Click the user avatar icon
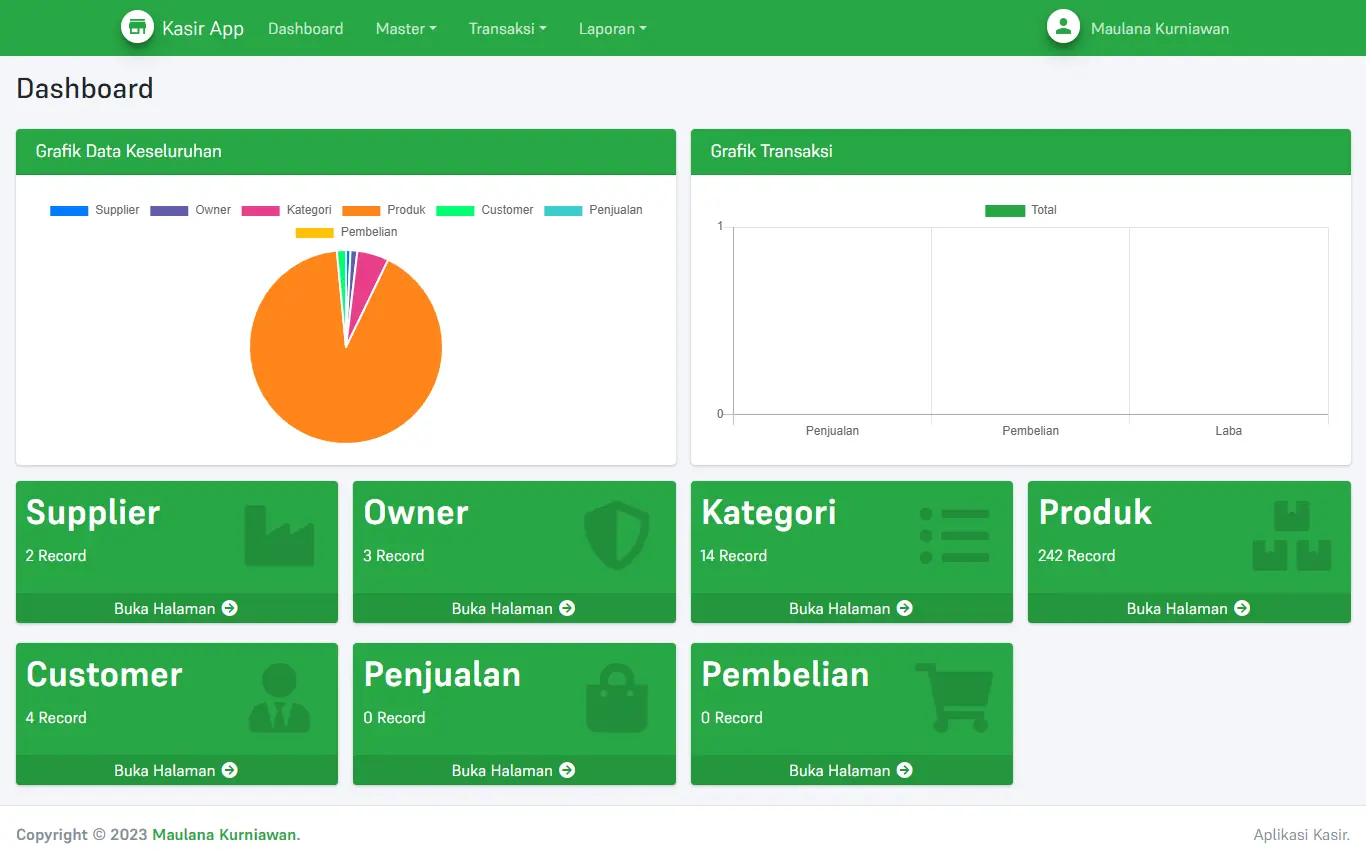The height and width of the screenshot is (862, 1366). pyautogui.click(x=1063, y=27)
